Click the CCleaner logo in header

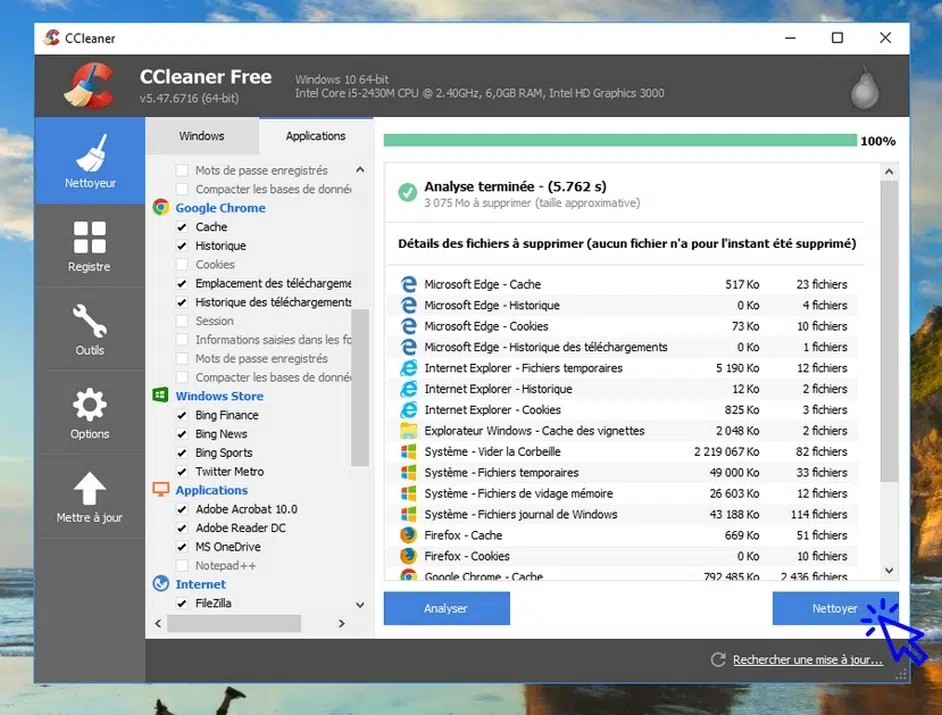(x=90, y=85)
